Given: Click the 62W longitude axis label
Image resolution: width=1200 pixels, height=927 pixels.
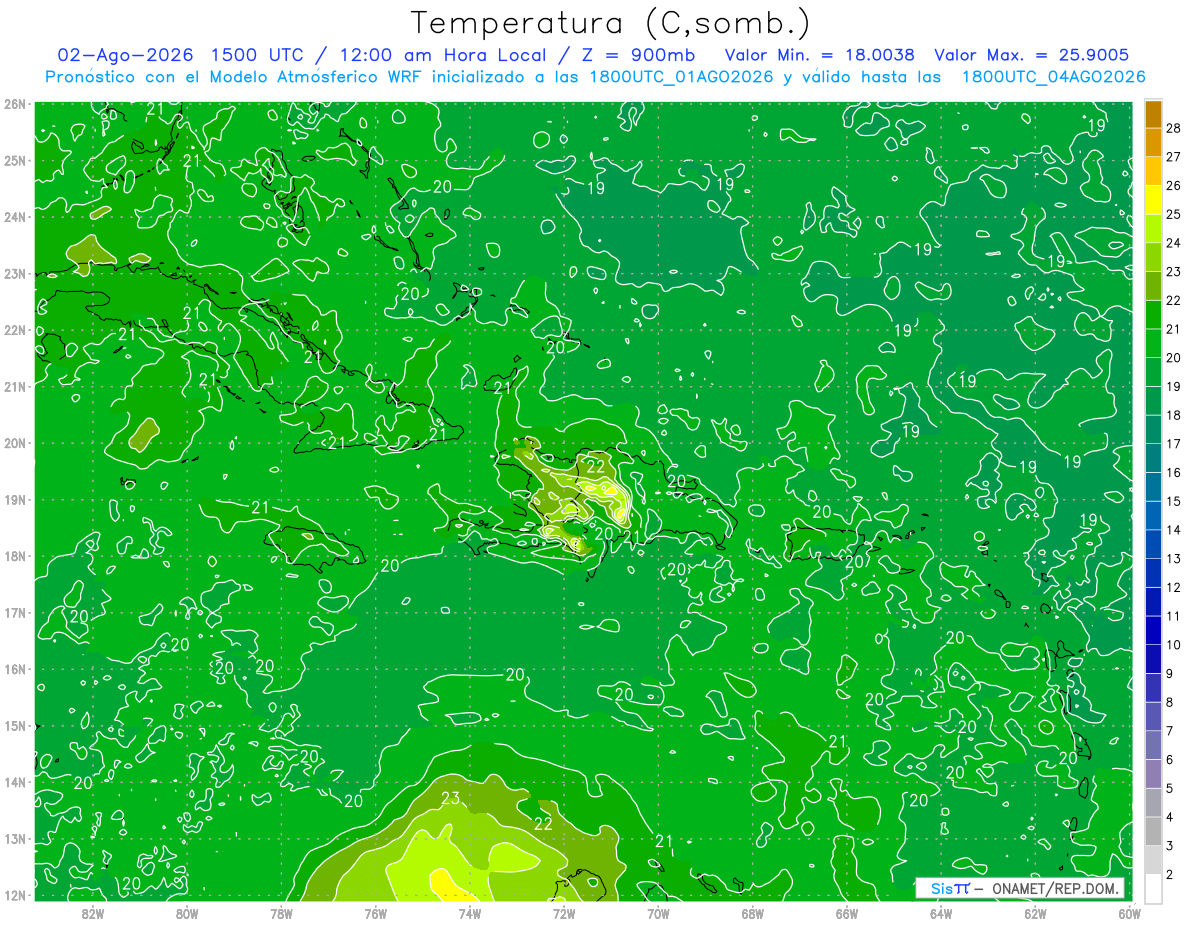Looking at the screenshot, I should pyautogui.click(x=1035, y=912).
